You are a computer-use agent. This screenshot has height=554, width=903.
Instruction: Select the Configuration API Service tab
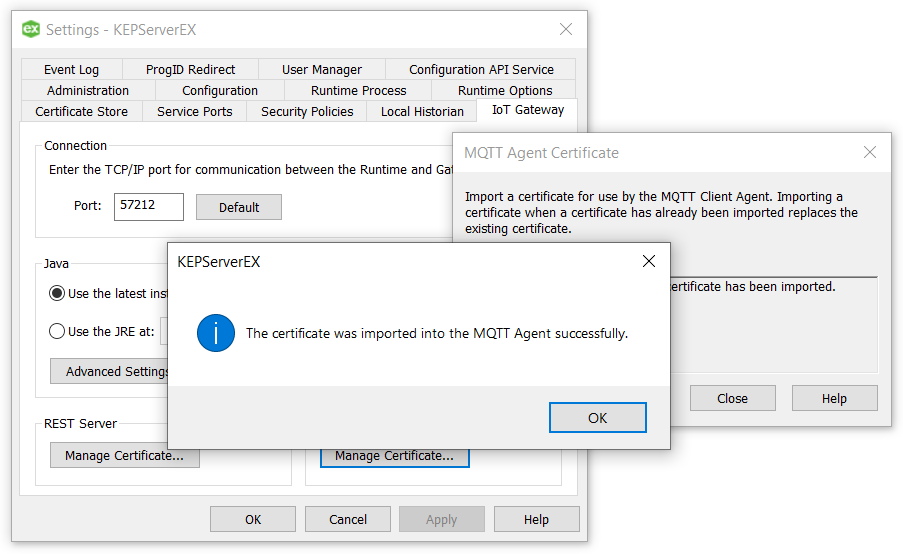point(481,70)
